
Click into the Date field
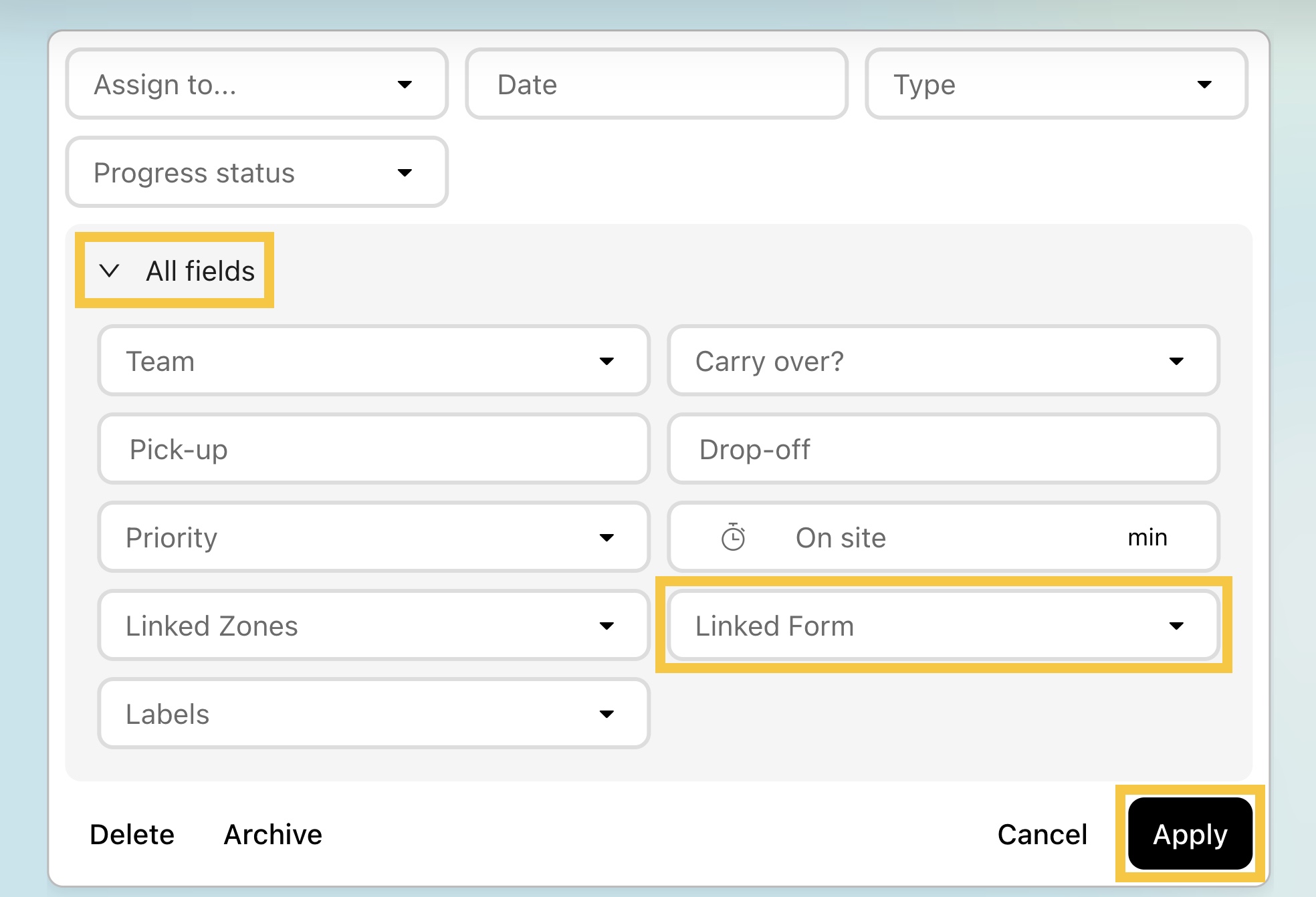pos(657,84)
